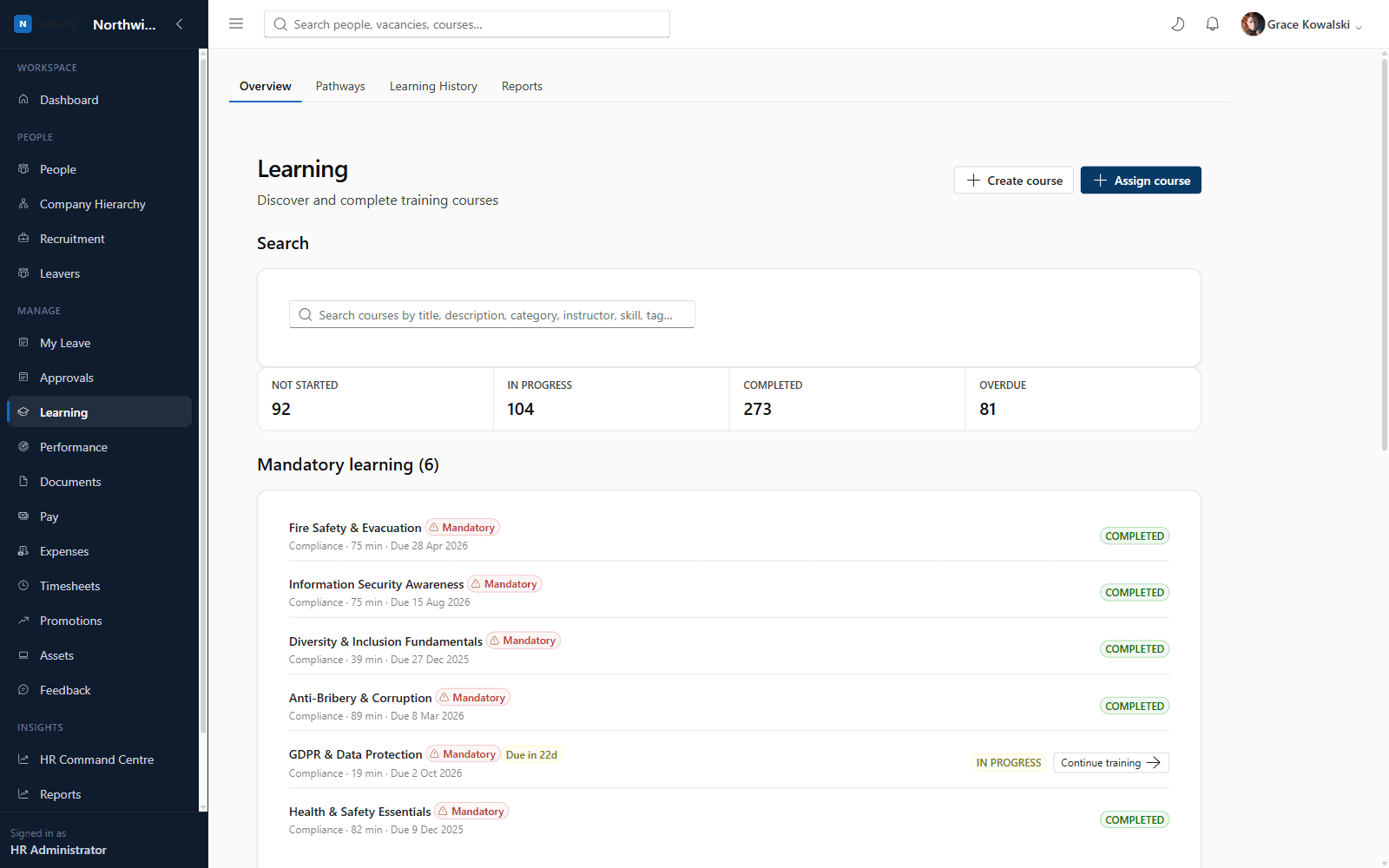1389x868 pixels.
Task: Open Approvals icon in sidebar
Action: [x=23, y=378]
